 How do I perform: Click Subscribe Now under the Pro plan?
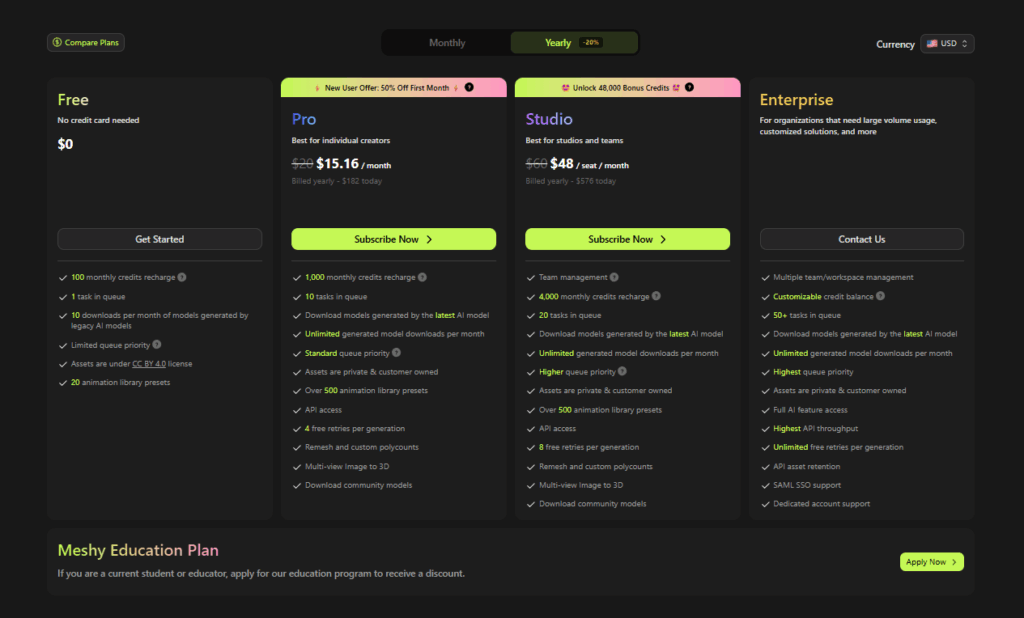(394, 239)
